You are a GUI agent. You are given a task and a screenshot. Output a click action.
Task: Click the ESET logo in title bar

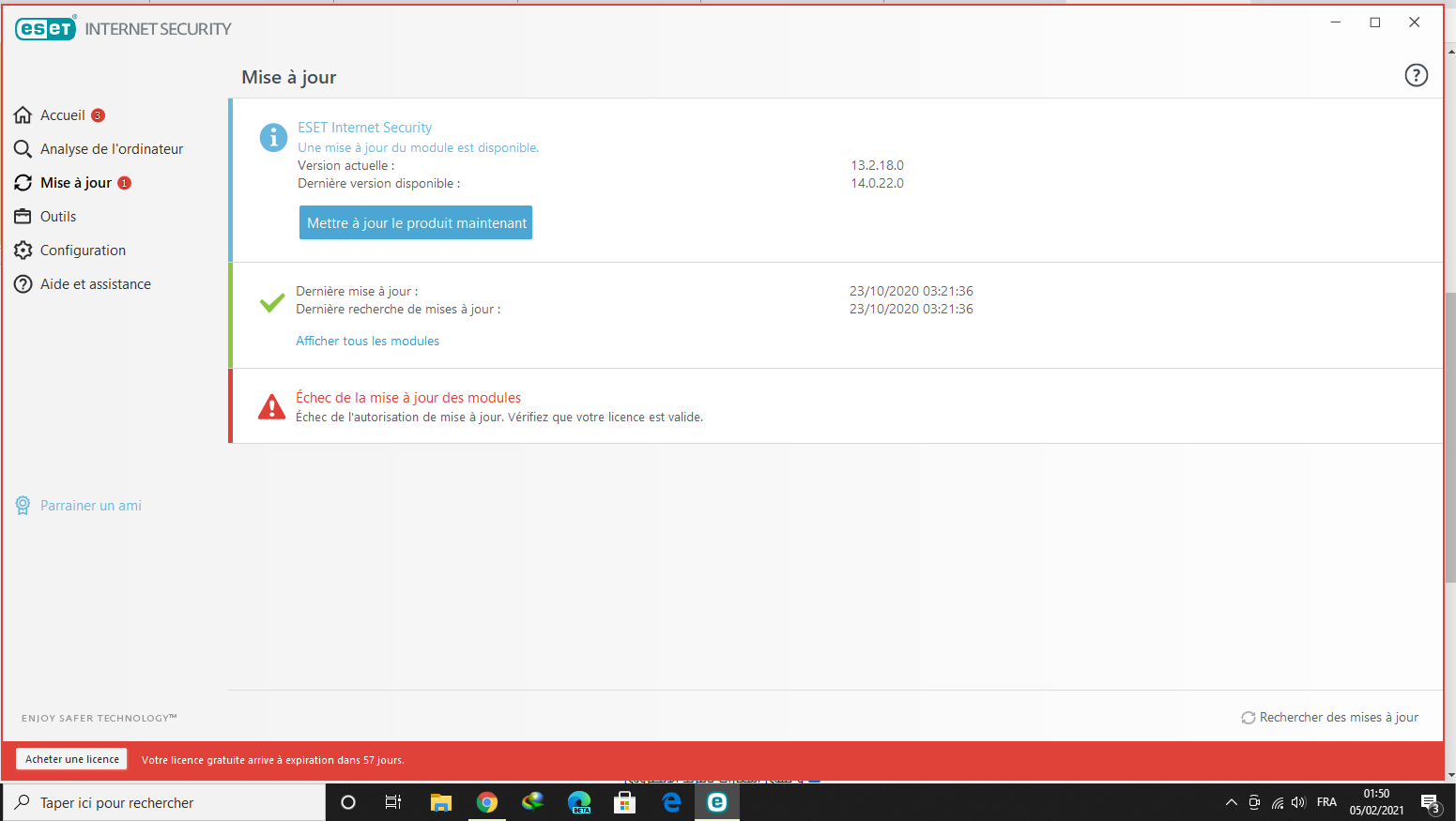point(45,29)
